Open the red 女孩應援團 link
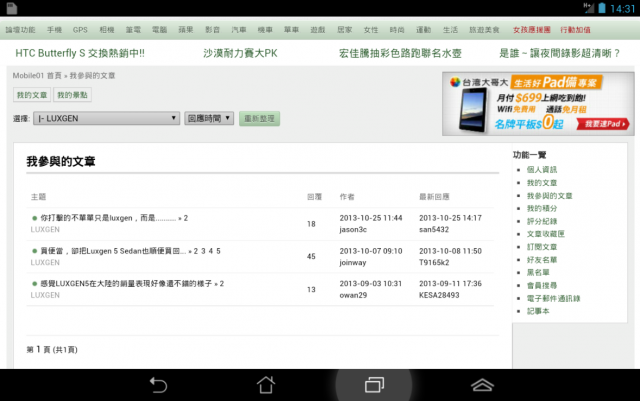640x401 pixels. (x=531, y=30)
